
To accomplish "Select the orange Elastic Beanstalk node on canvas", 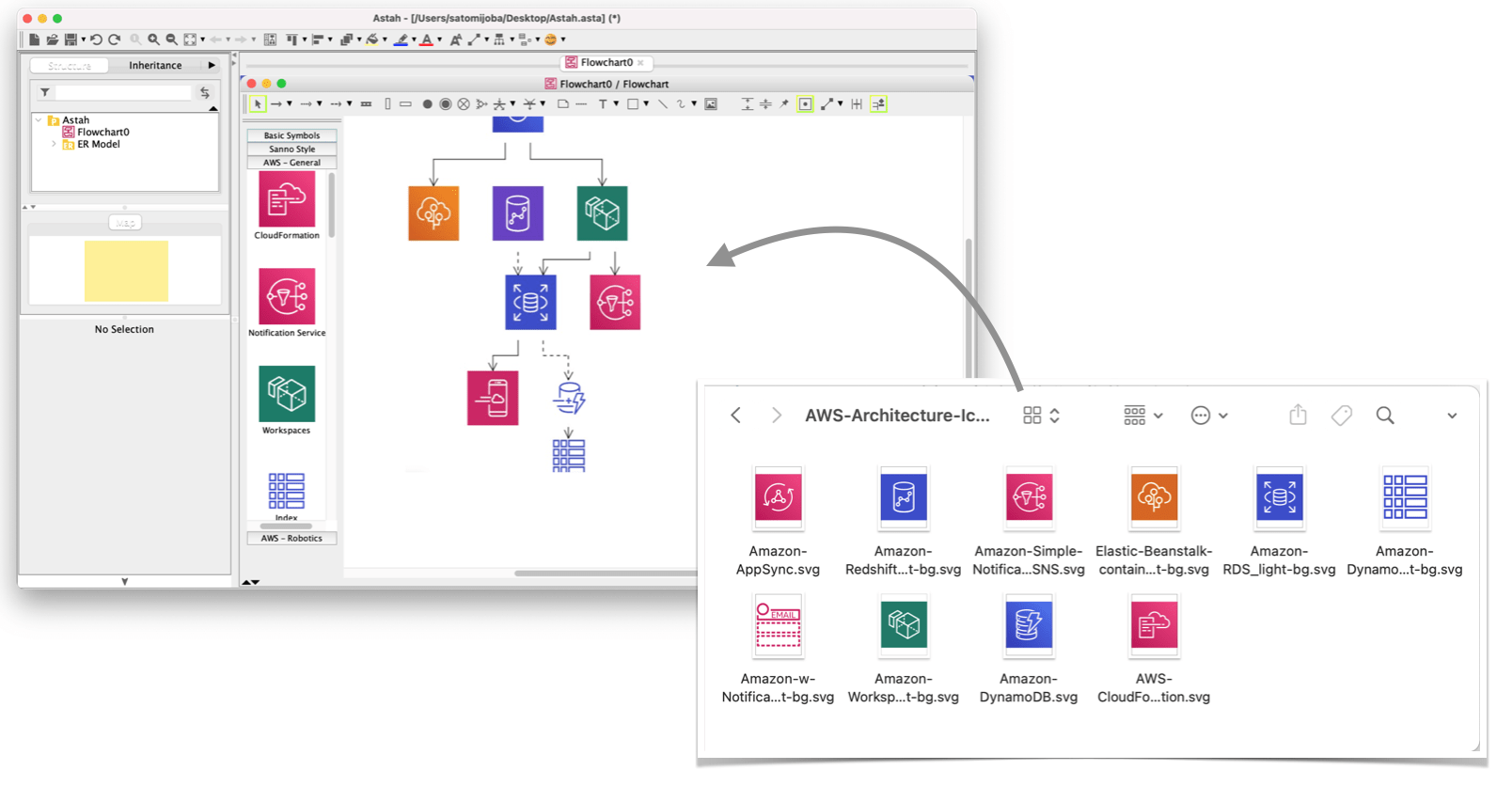I will [433, 213].
